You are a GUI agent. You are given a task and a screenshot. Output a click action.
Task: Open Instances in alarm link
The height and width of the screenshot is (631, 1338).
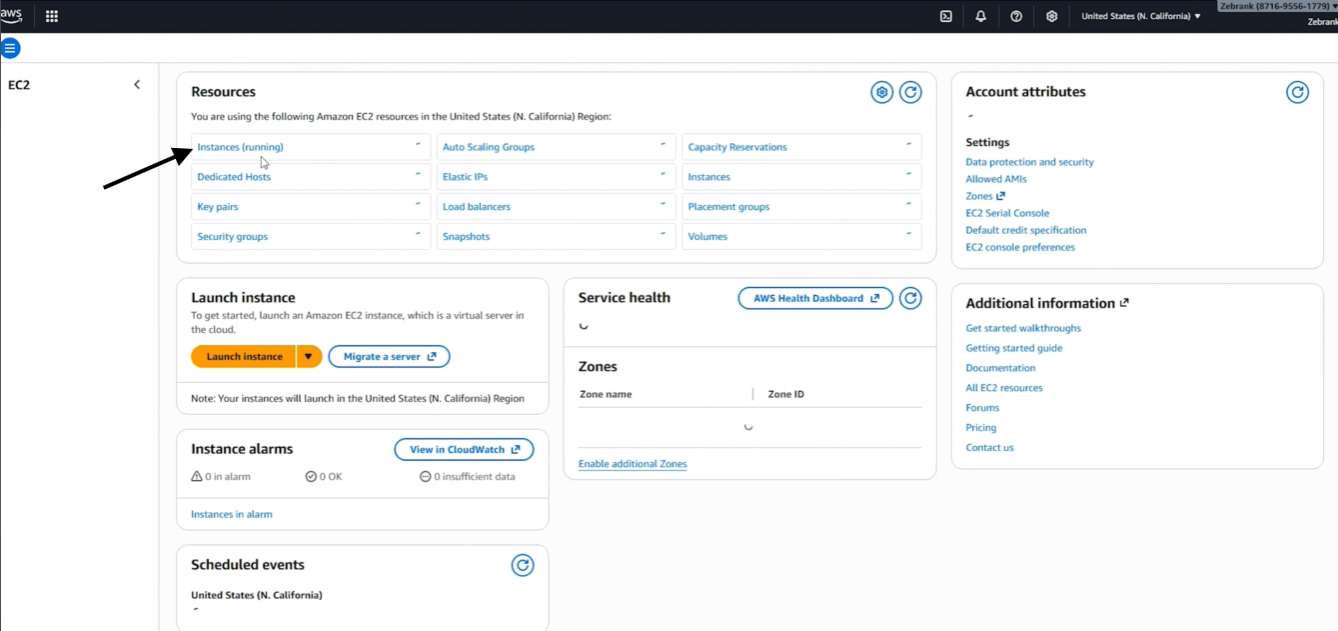pos(231,514)
